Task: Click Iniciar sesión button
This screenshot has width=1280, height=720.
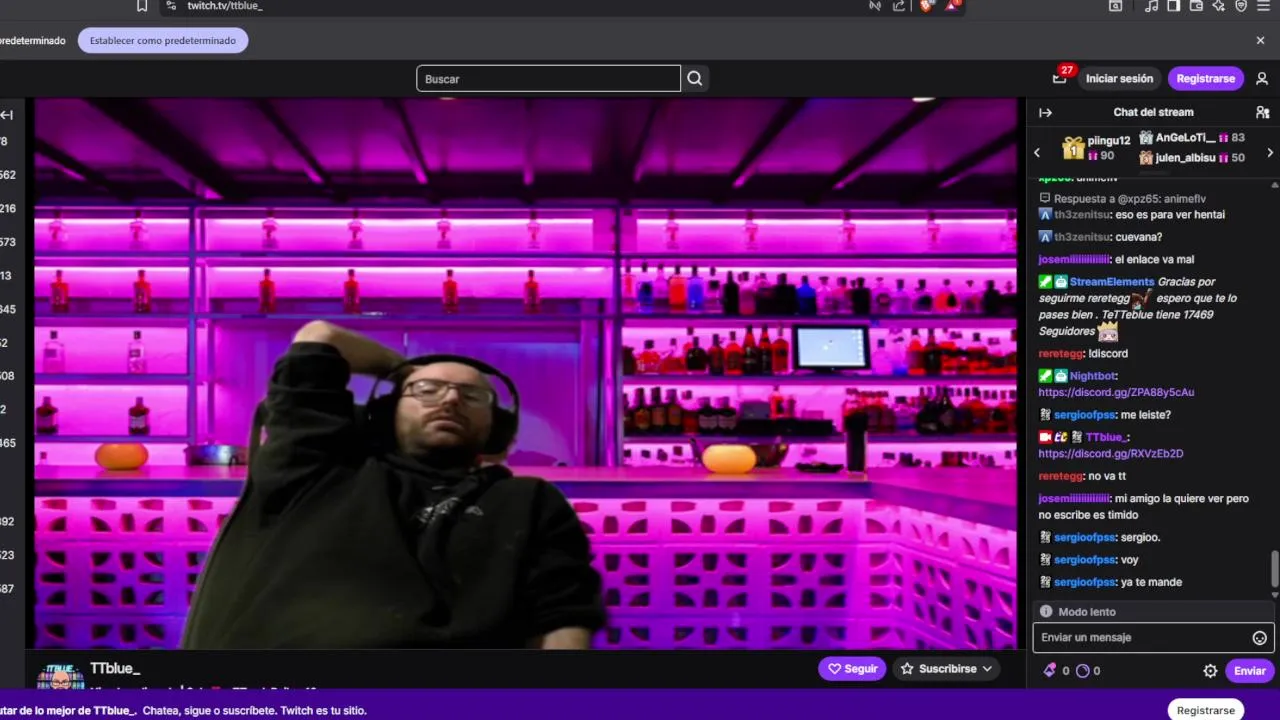Action: point(1119,79)
